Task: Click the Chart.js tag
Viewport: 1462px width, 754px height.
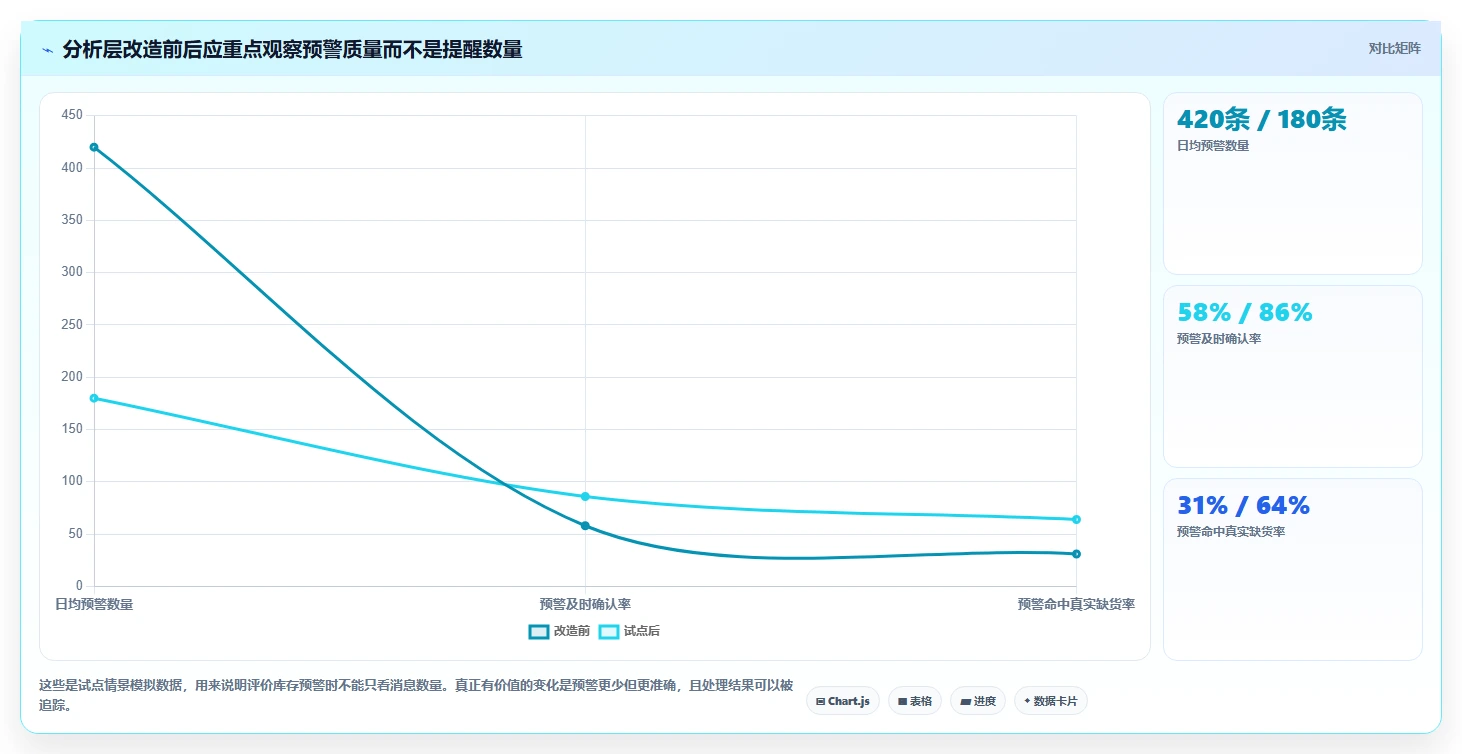Action: (843, 701)
